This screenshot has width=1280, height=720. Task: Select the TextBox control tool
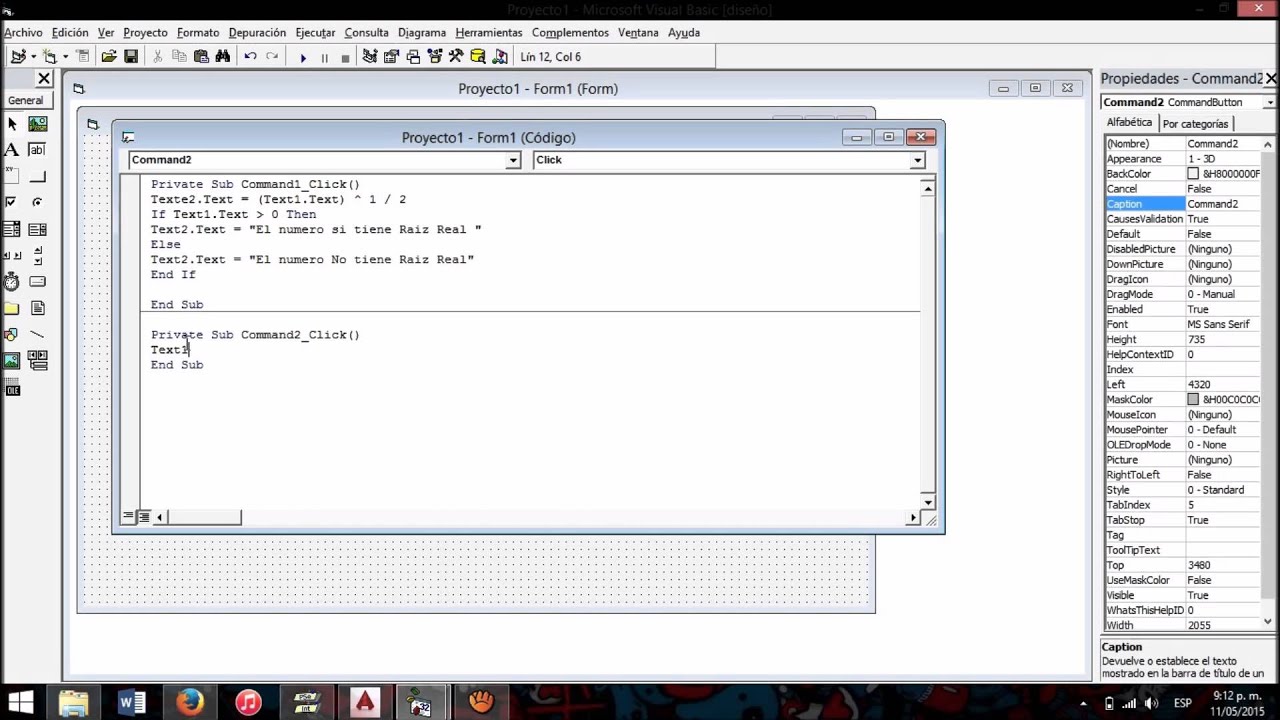(x=38, y=150)
